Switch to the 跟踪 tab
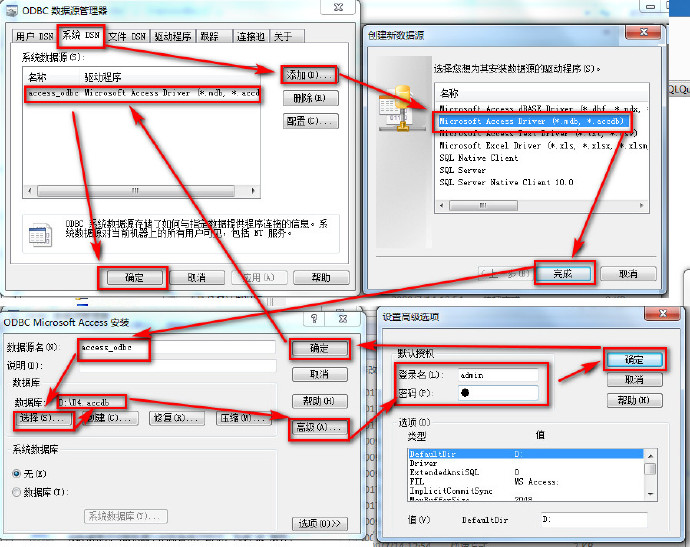The image size is (690, 547). [x=213, y=36]
